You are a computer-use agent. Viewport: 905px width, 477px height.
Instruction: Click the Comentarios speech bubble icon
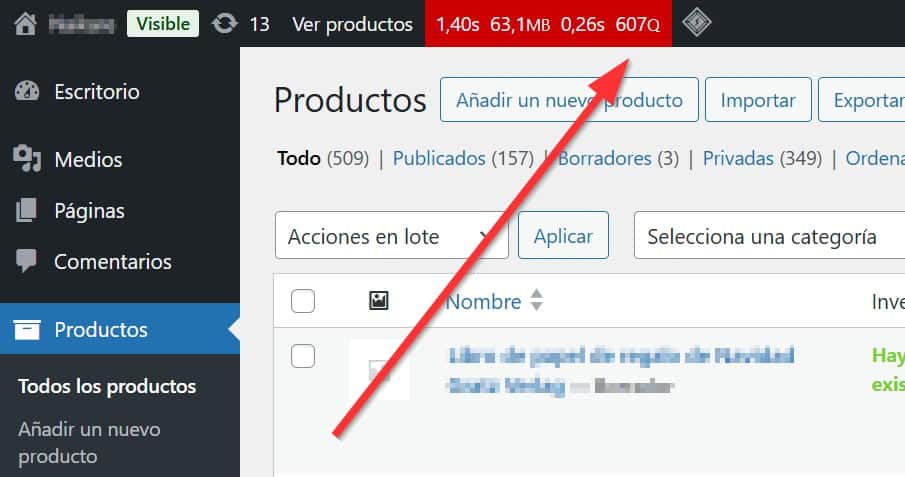(27, 261)
